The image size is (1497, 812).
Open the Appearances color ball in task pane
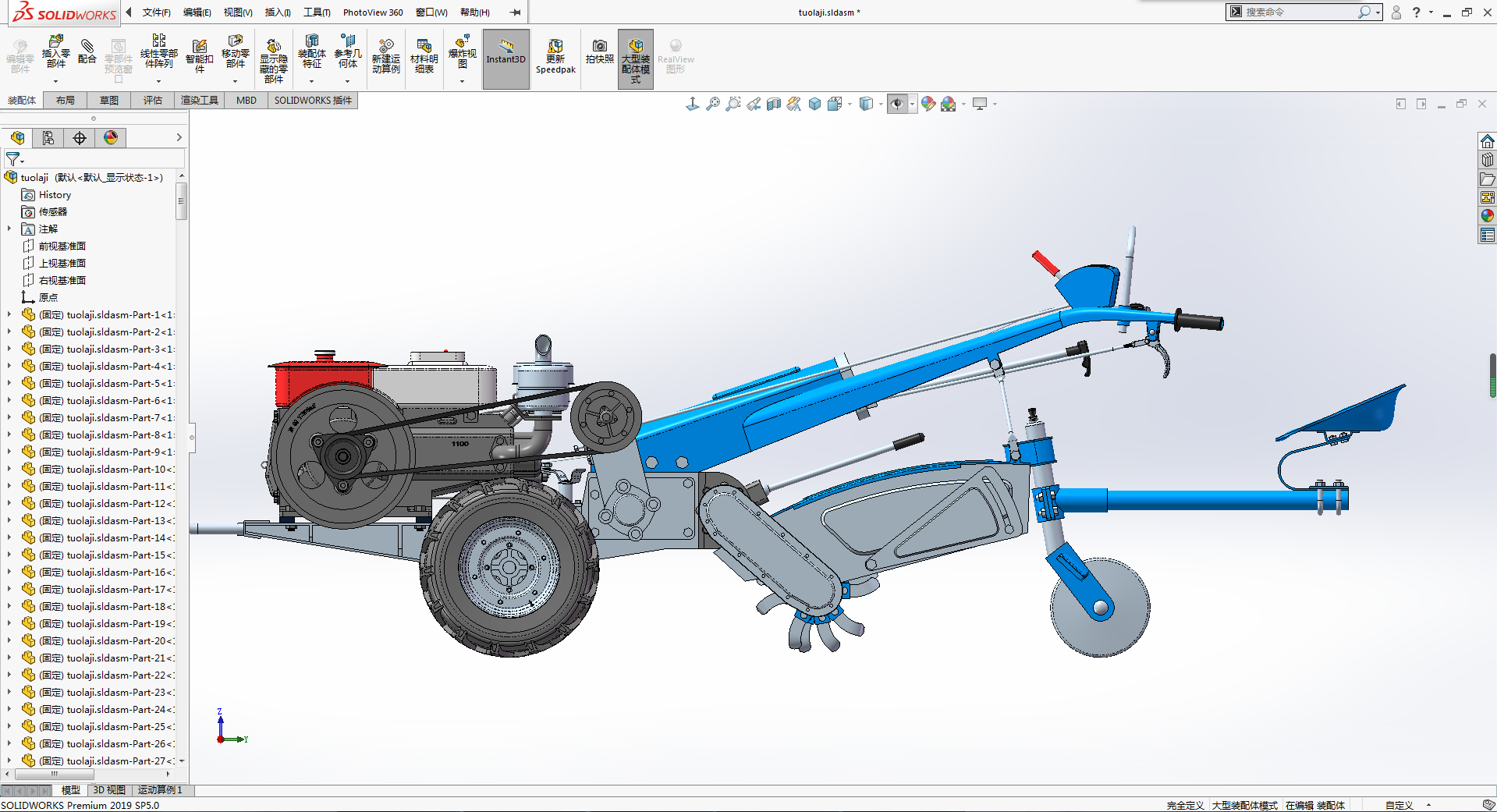tap(1487, 216)
